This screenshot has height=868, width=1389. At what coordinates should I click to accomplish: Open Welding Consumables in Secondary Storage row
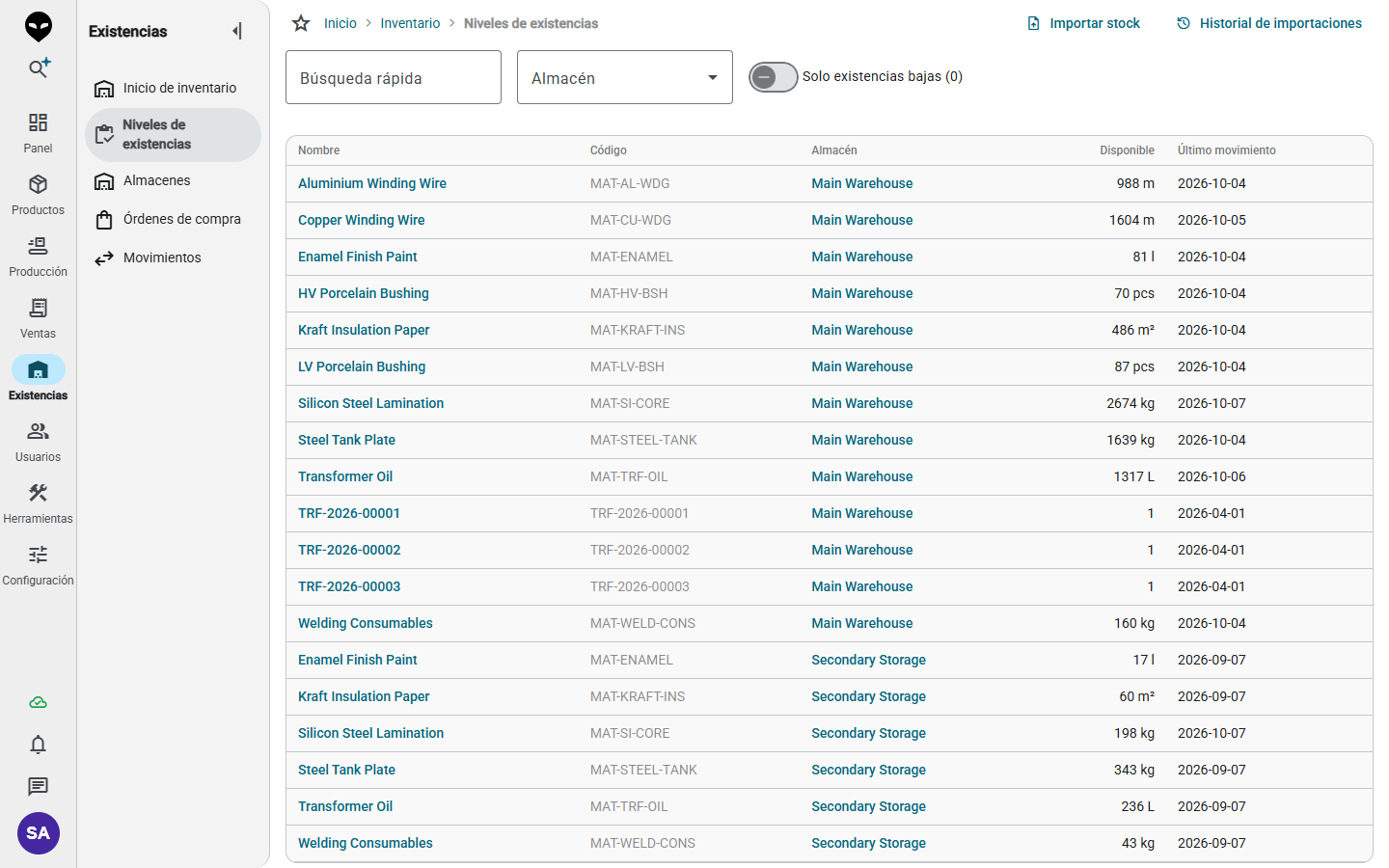pyautogui.click(x=366, y=843)
